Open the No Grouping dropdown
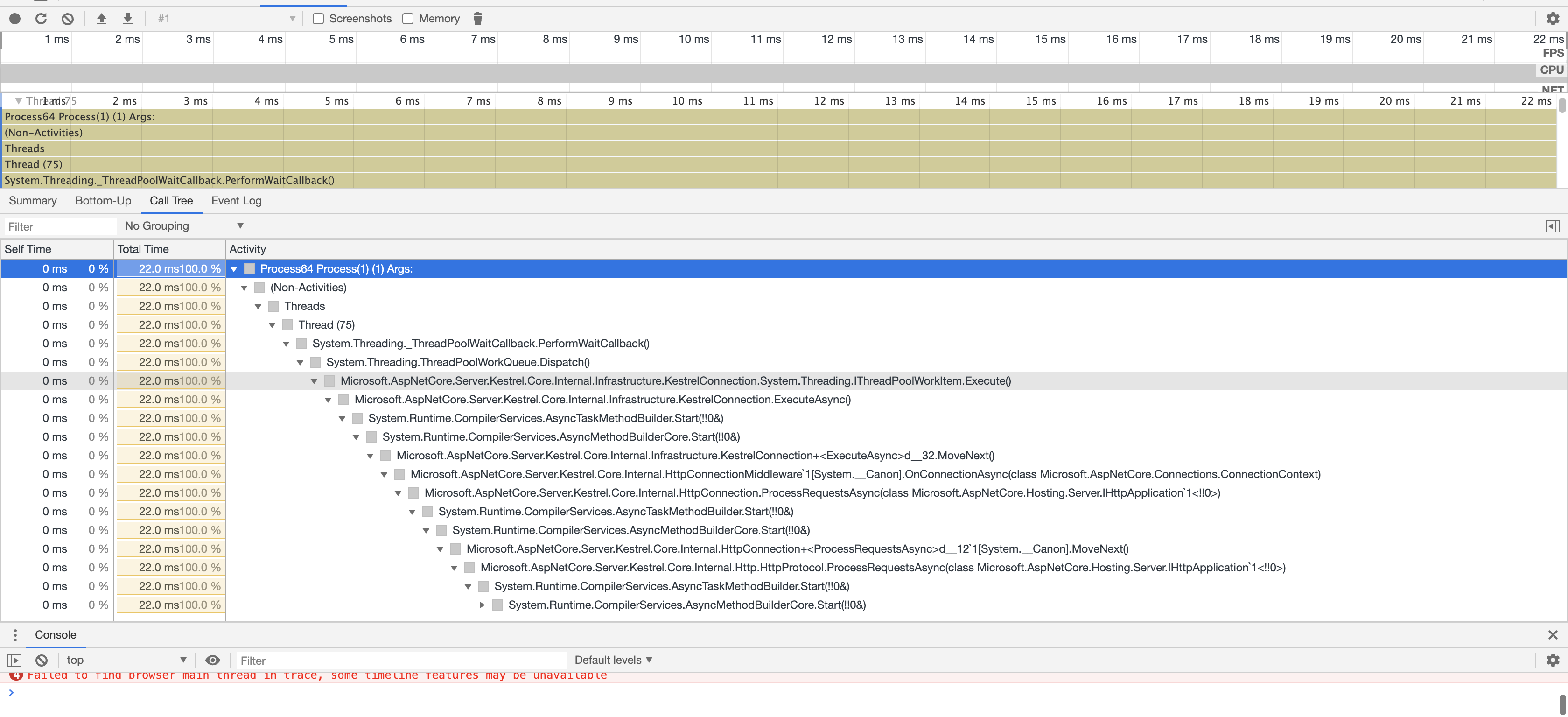Screen dimensions: 1568x717 (183, 226)
